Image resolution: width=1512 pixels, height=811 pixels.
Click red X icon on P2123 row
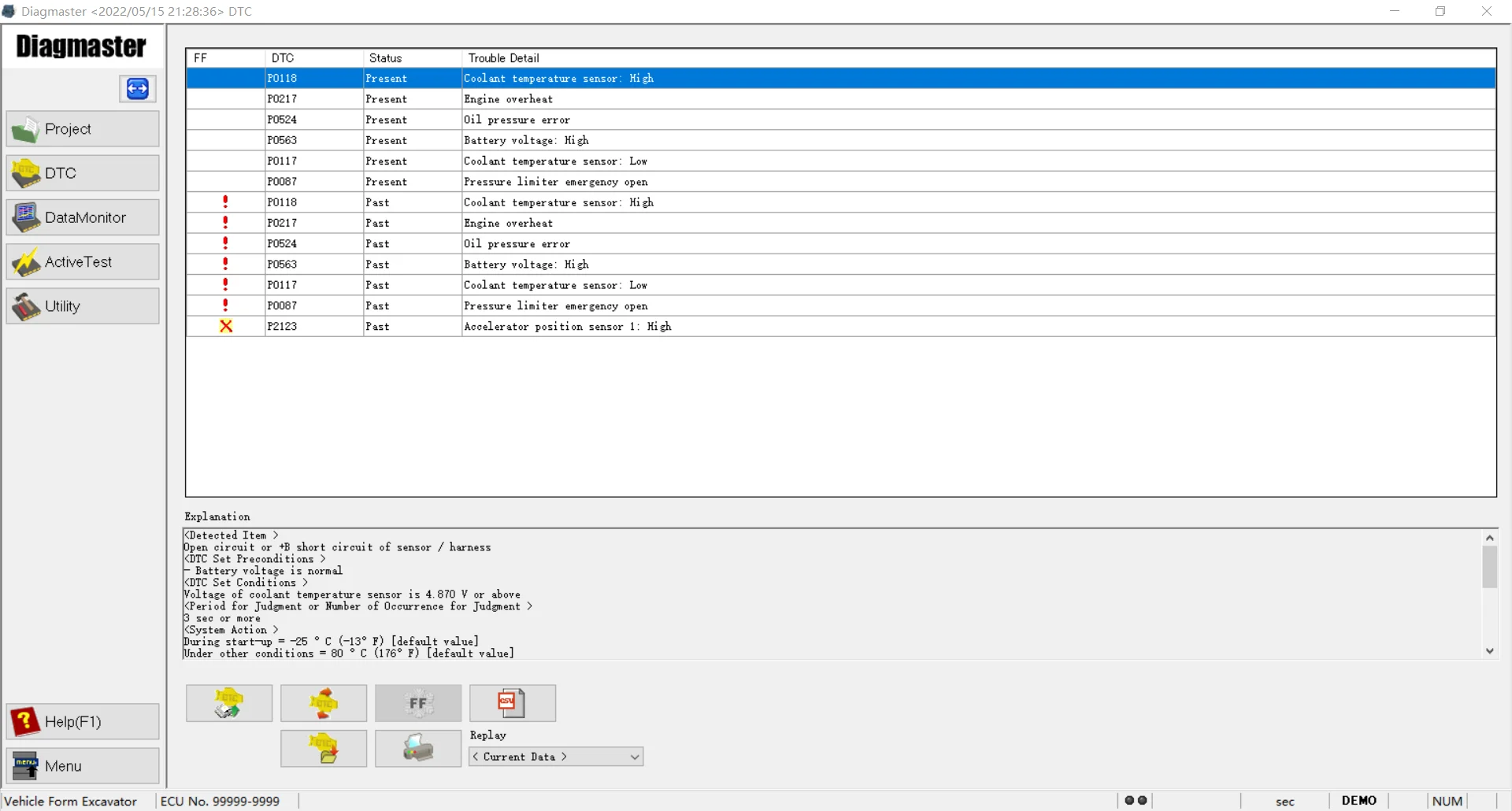pos(226,326)
